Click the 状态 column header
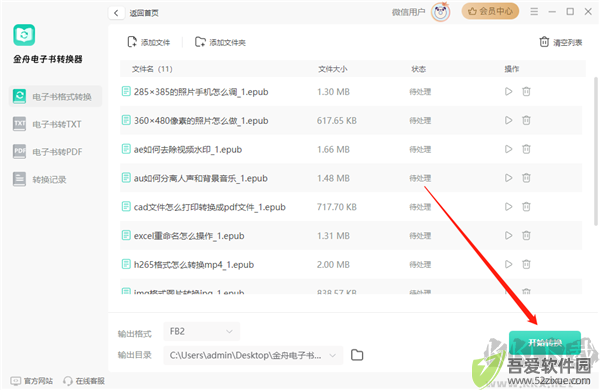Viewport: 600px width, 390px height. click(x=419, y=69)
